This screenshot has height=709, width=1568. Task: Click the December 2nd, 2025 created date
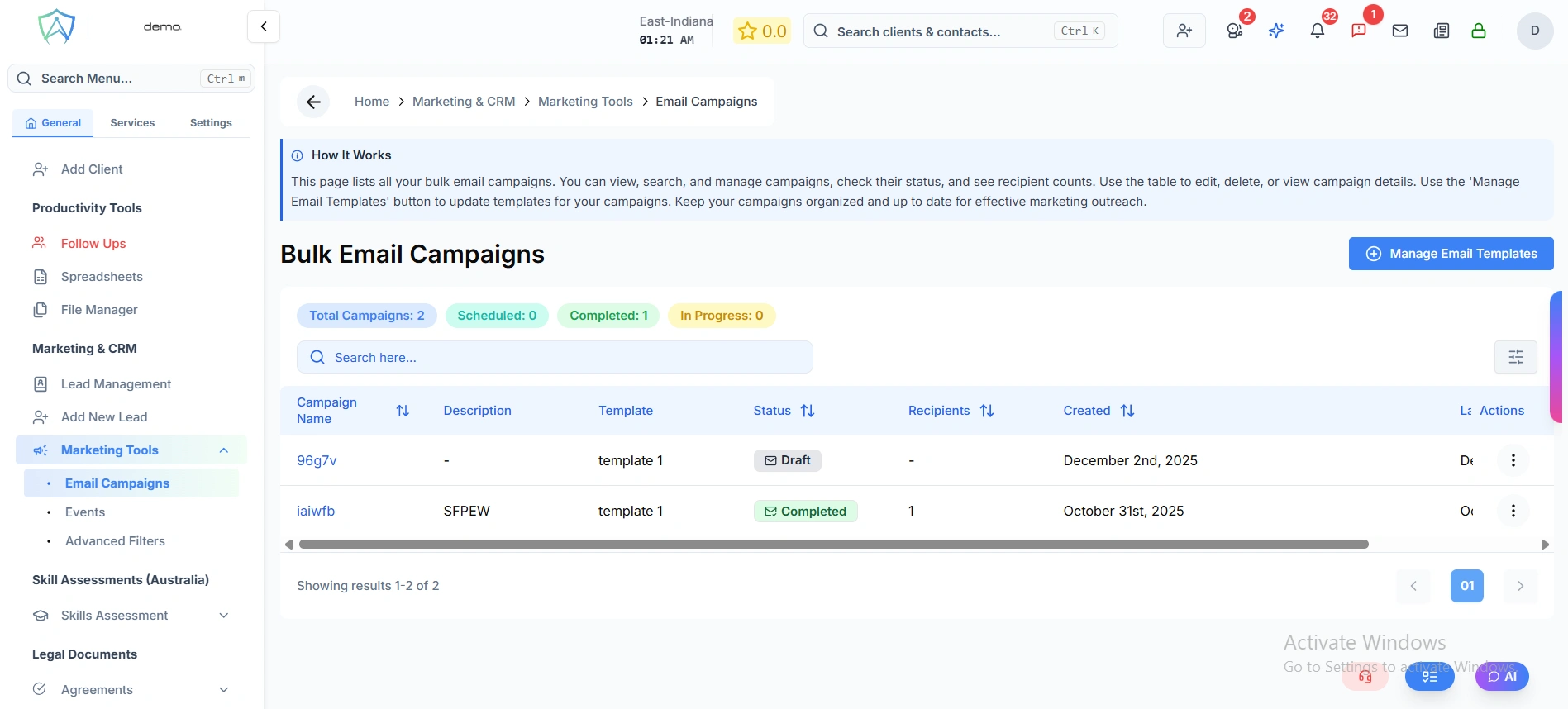(1130, 460)
